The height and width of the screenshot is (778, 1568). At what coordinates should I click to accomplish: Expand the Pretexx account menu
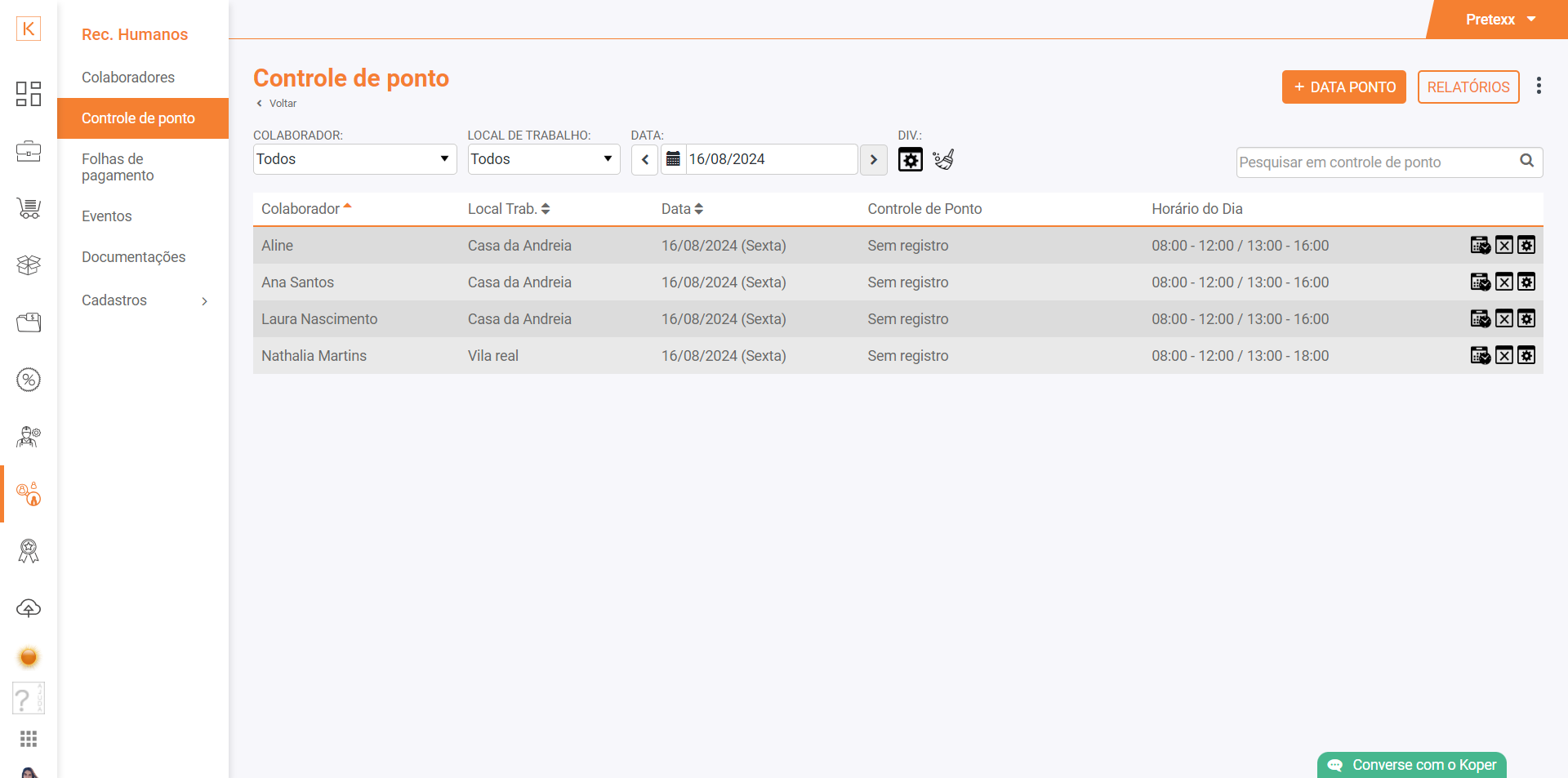1499,20
